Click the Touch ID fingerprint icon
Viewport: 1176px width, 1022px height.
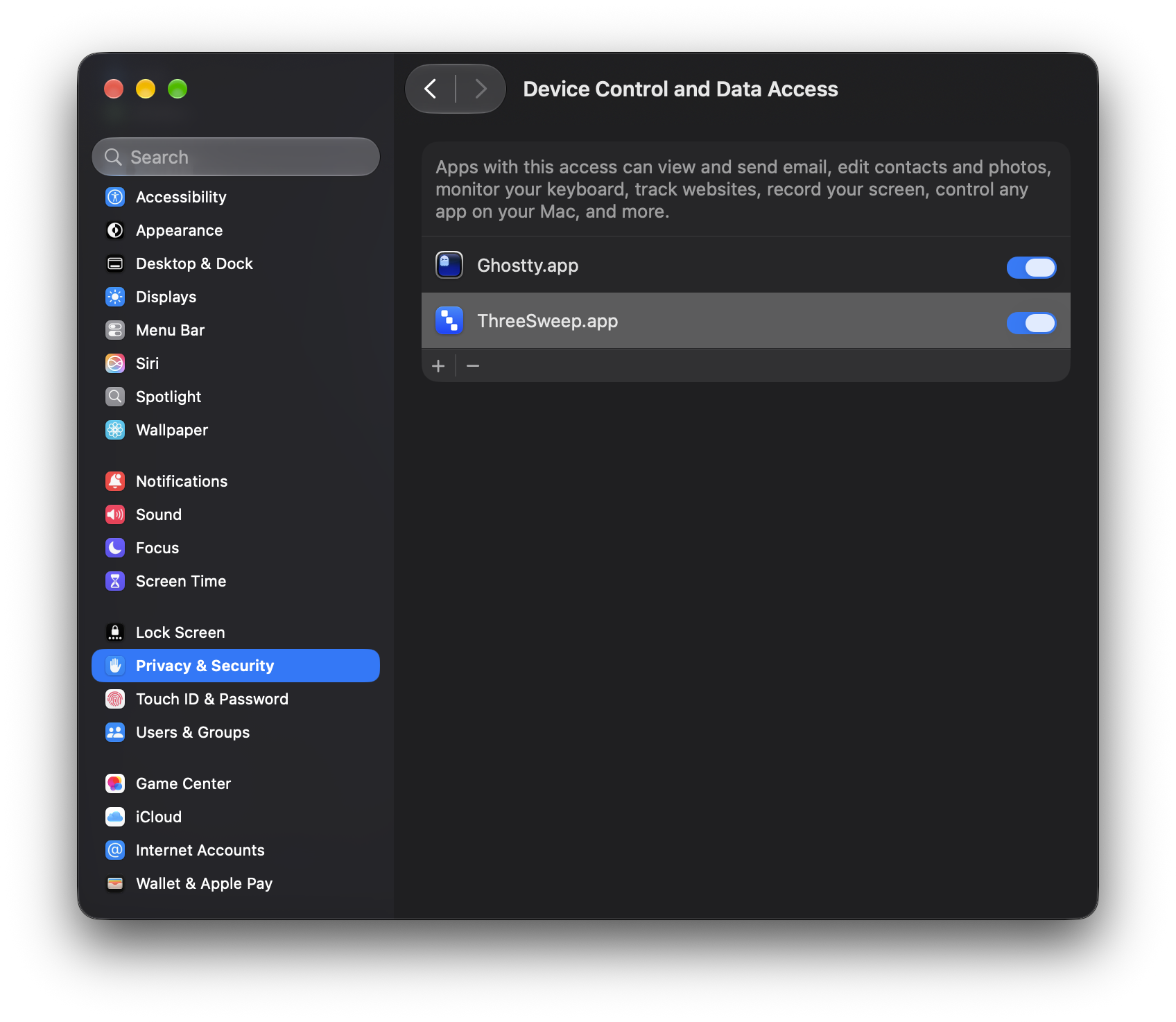[x=115, y=699]
